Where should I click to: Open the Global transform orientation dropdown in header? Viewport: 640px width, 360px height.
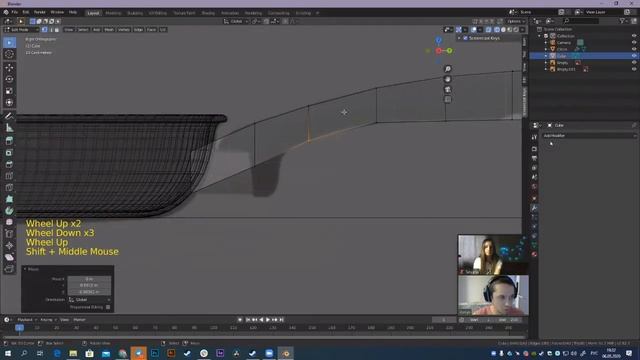236,21
